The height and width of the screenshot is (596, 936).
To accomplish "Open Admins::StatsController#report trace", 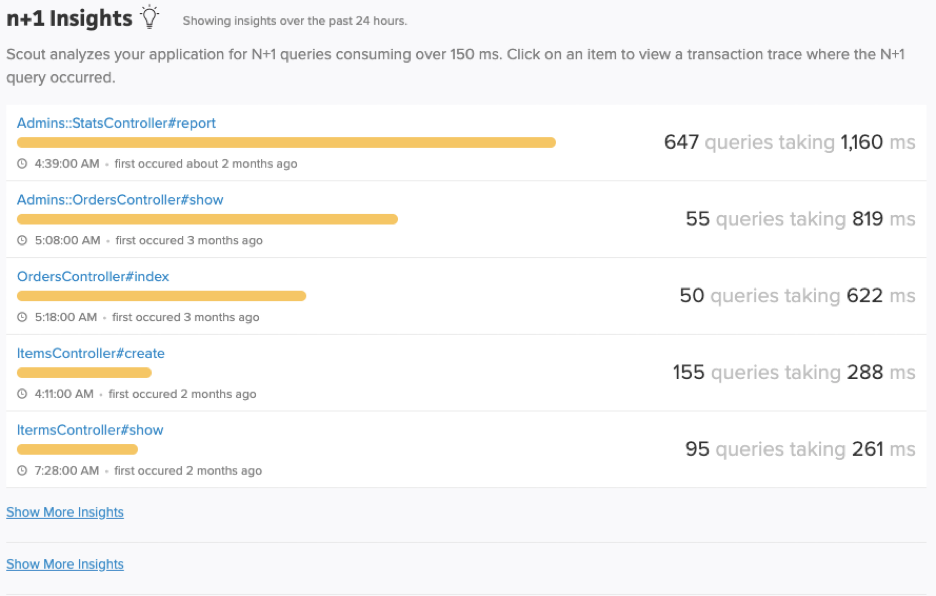I will (116, 123).
